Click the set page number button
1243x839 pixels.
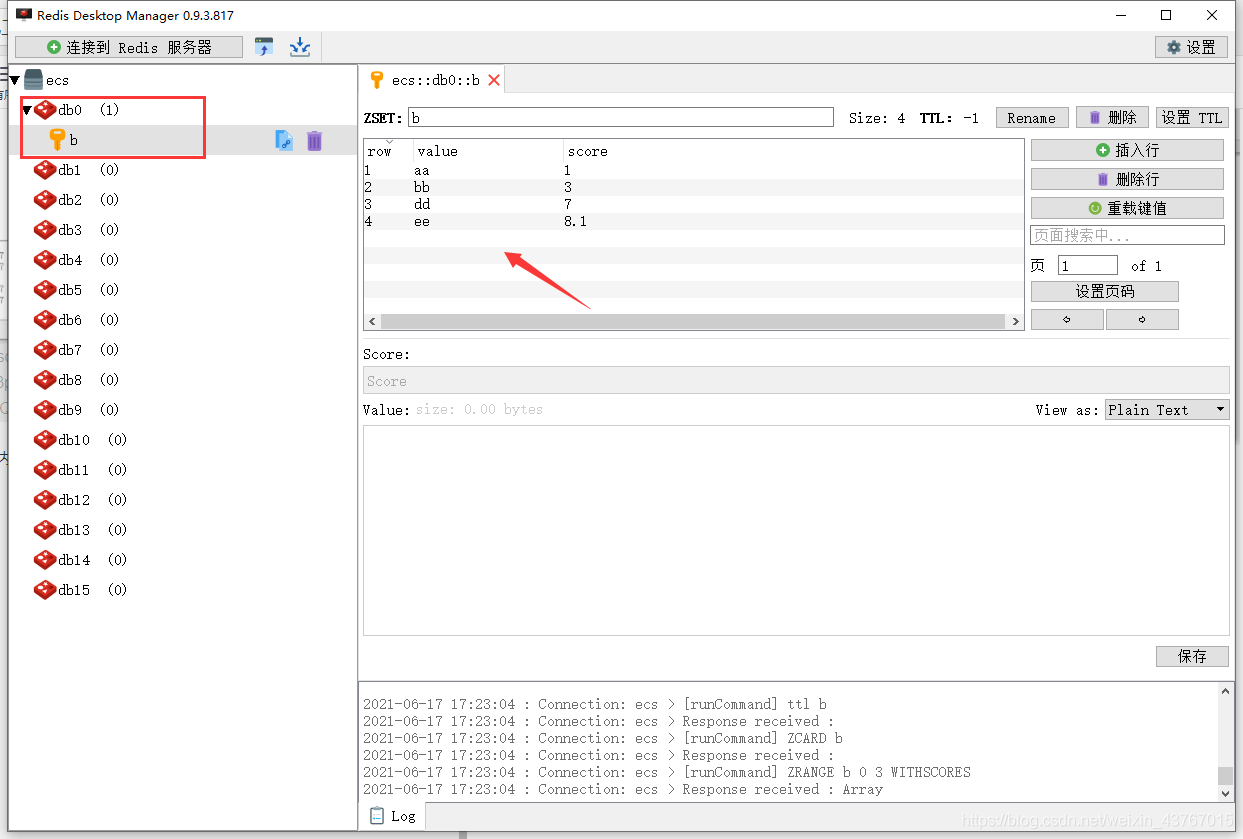[x=1104, y=291]
